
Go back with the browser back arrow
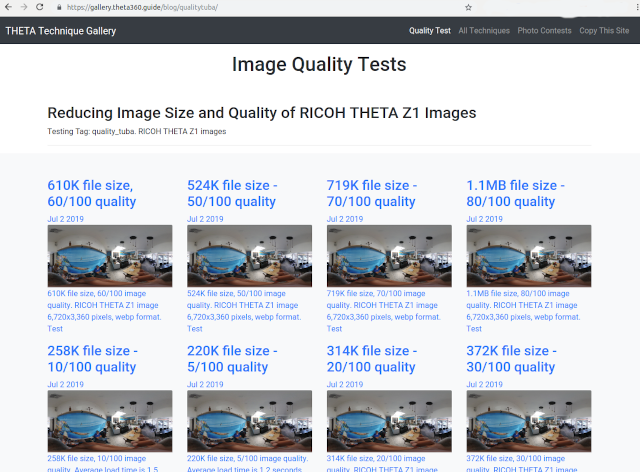(8, 7)
